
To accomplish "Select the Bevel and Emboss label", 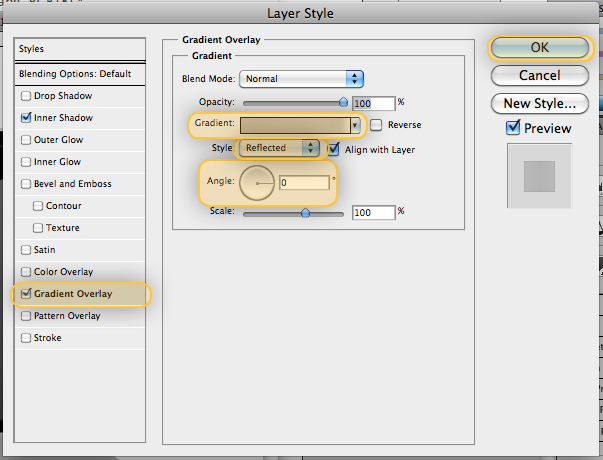I will [73, 184].
